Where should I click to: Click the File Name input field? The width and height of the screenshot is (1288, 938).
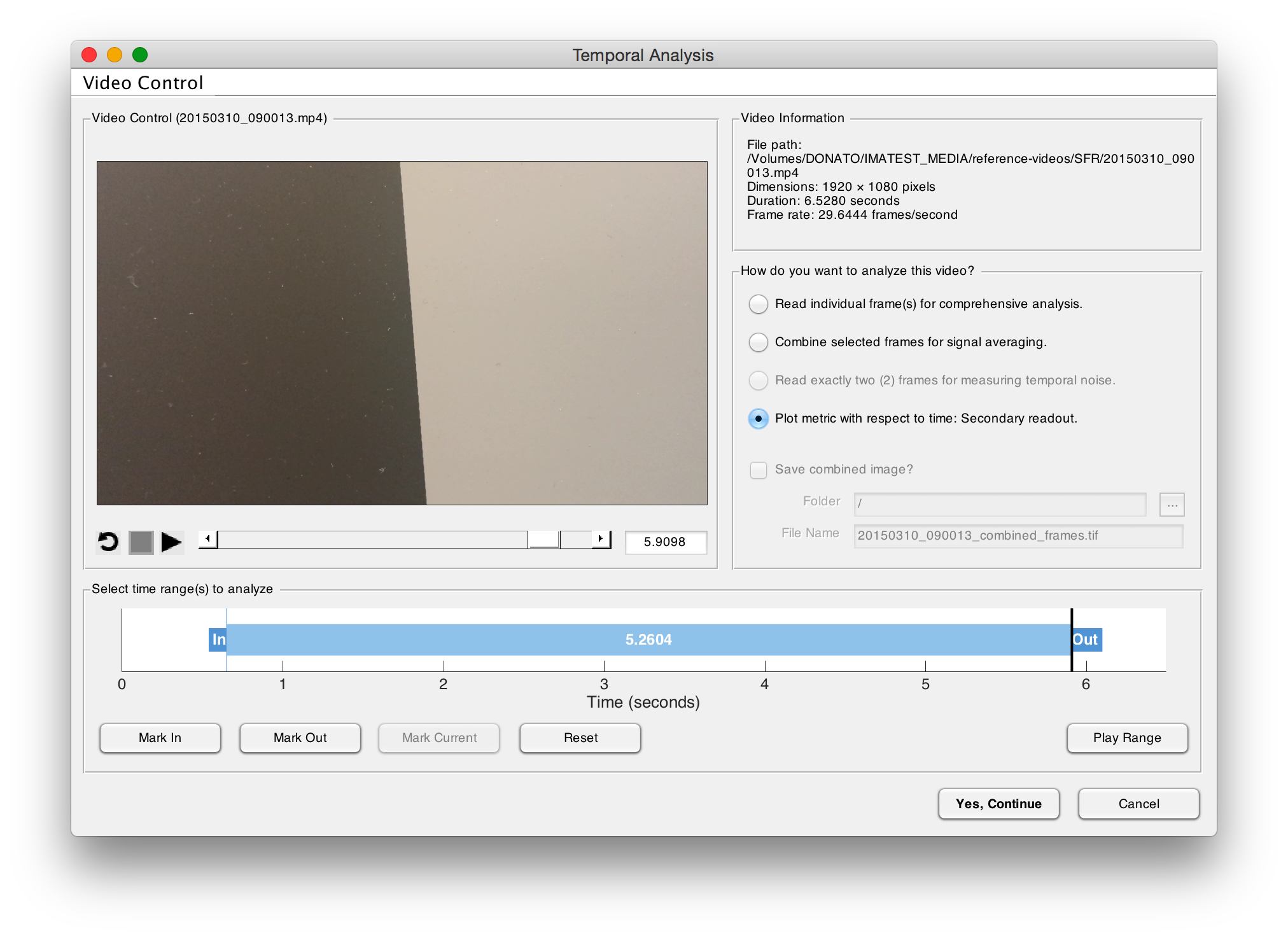click(1018, 536)
